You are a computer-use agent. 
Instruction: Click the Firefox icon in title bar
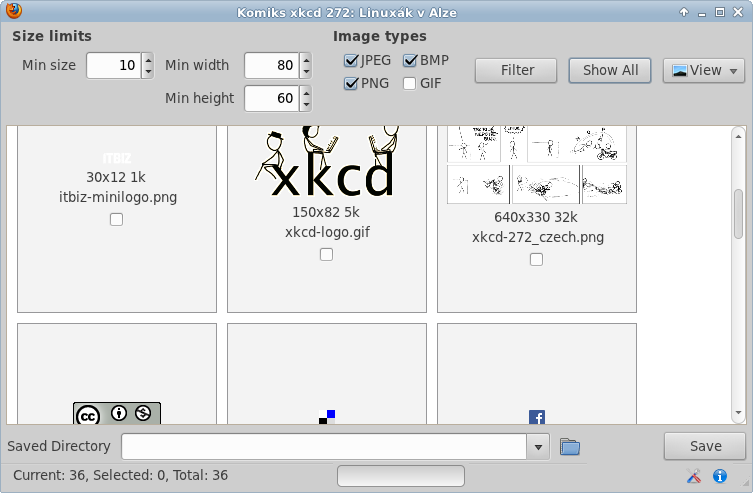click(14, 10)
